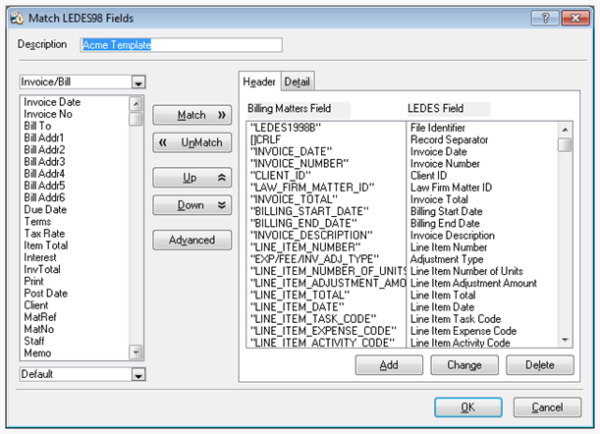
Task: Click the Billing Matters Field column header
Action: click(298, 109)
